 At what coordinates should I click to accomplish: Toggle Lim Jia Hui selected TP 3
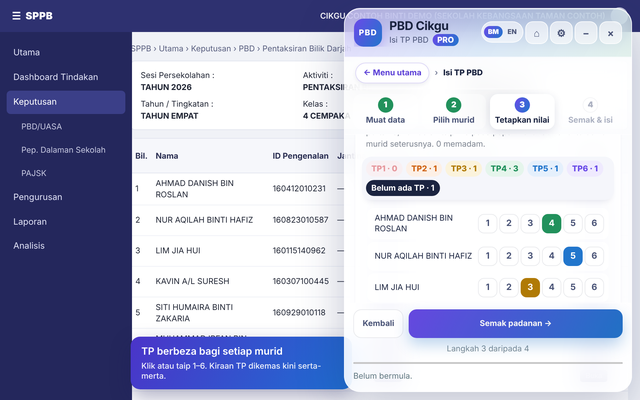click(x=530, y=287)
